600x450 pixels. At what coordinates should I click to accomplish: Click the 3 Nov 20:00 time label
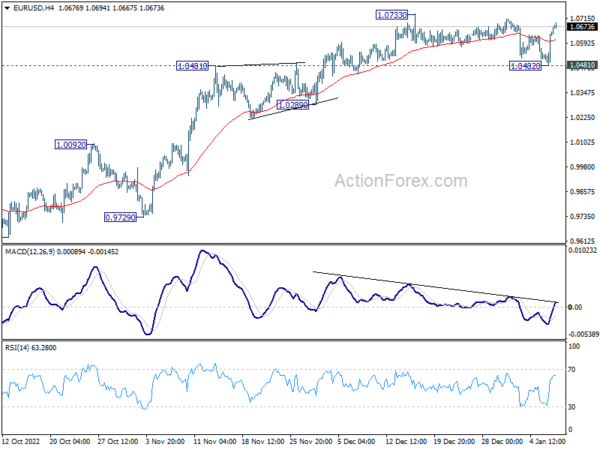pos(165,441)
